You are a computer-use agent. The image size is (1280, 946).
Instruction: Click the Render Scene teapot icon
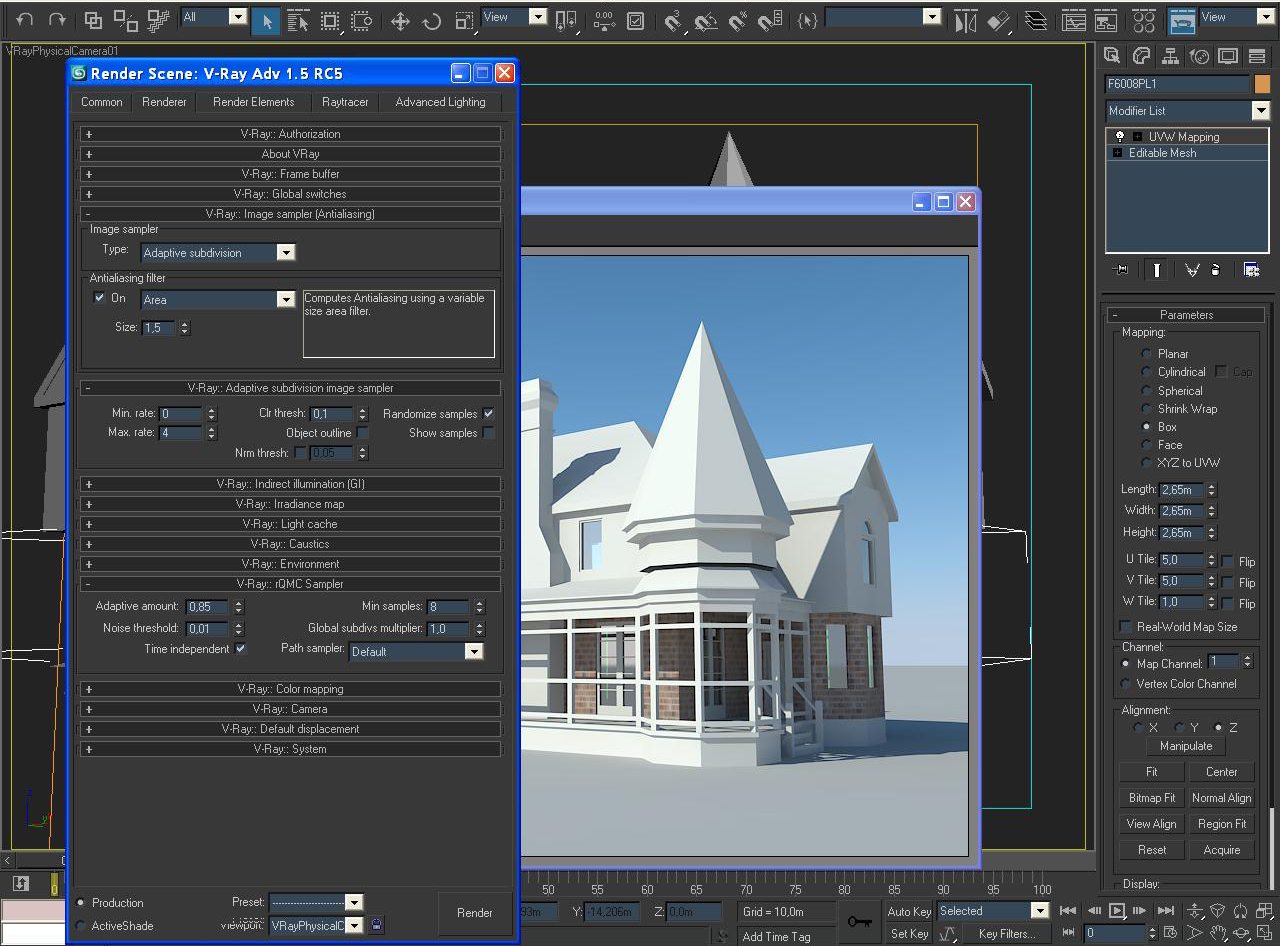pyautogui.click(x=1182, y=21)
